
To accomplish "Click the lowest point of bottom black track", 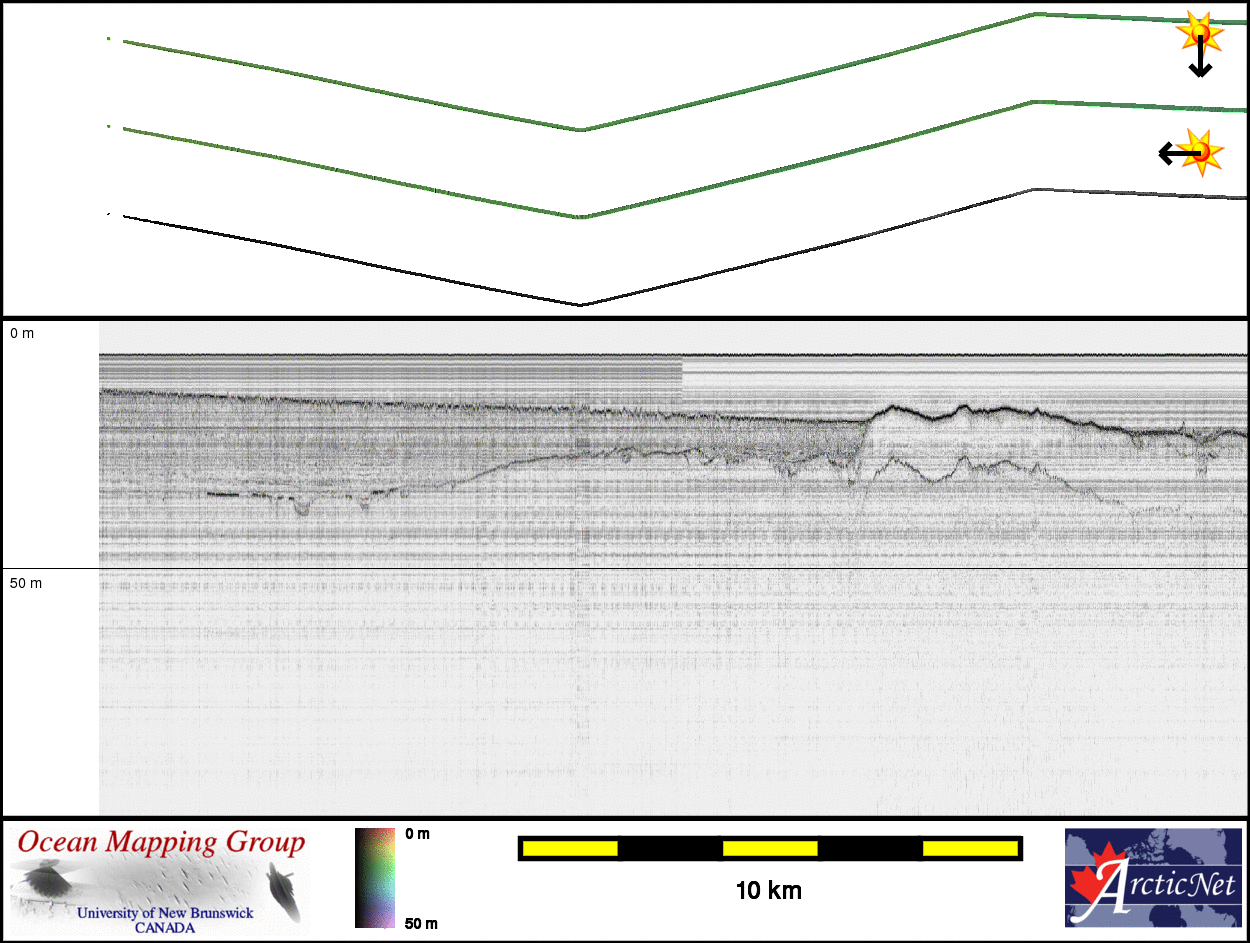I will [581, 305].
